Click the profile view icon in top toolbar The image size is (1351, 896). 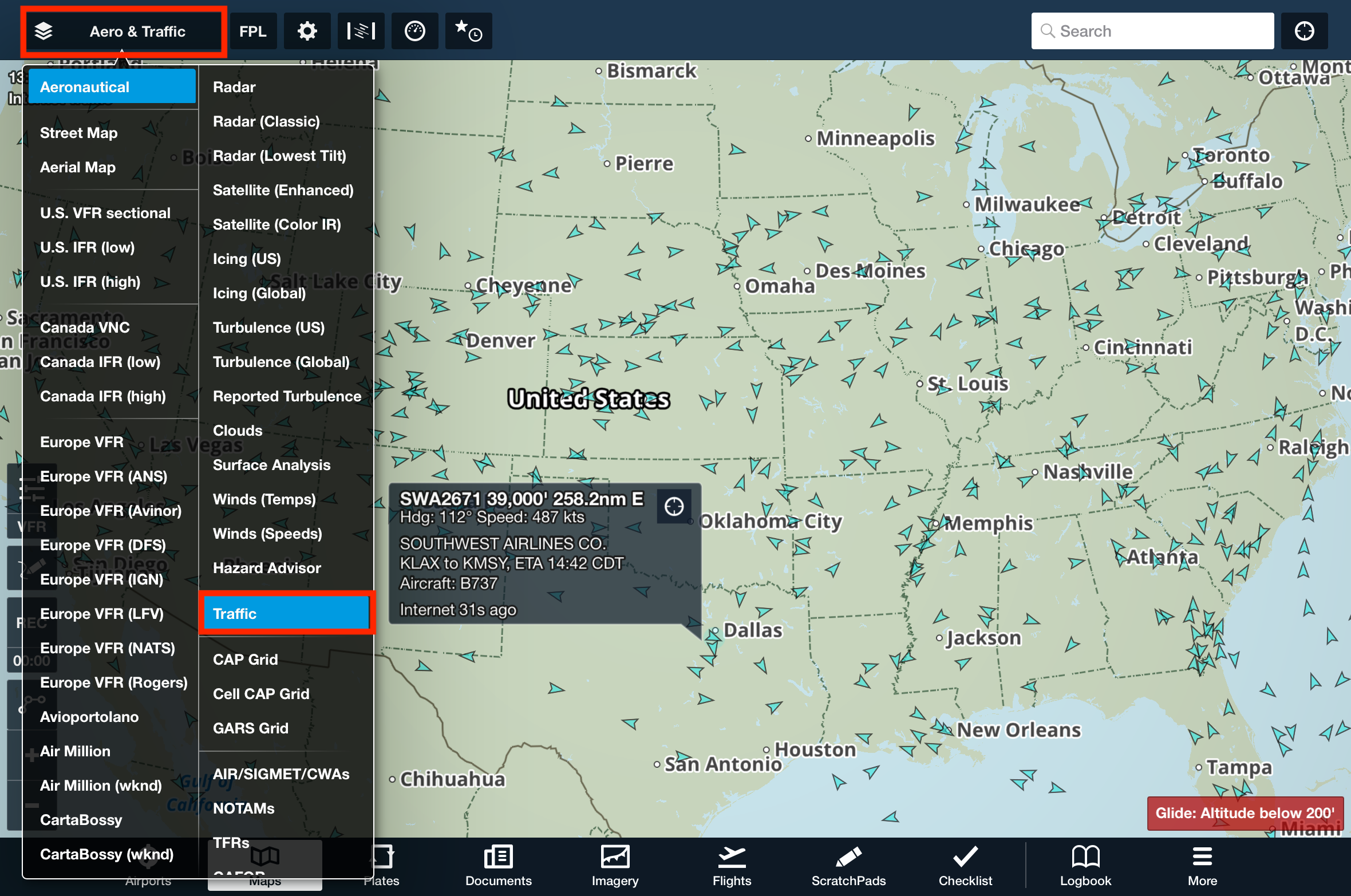click(361, 30)
